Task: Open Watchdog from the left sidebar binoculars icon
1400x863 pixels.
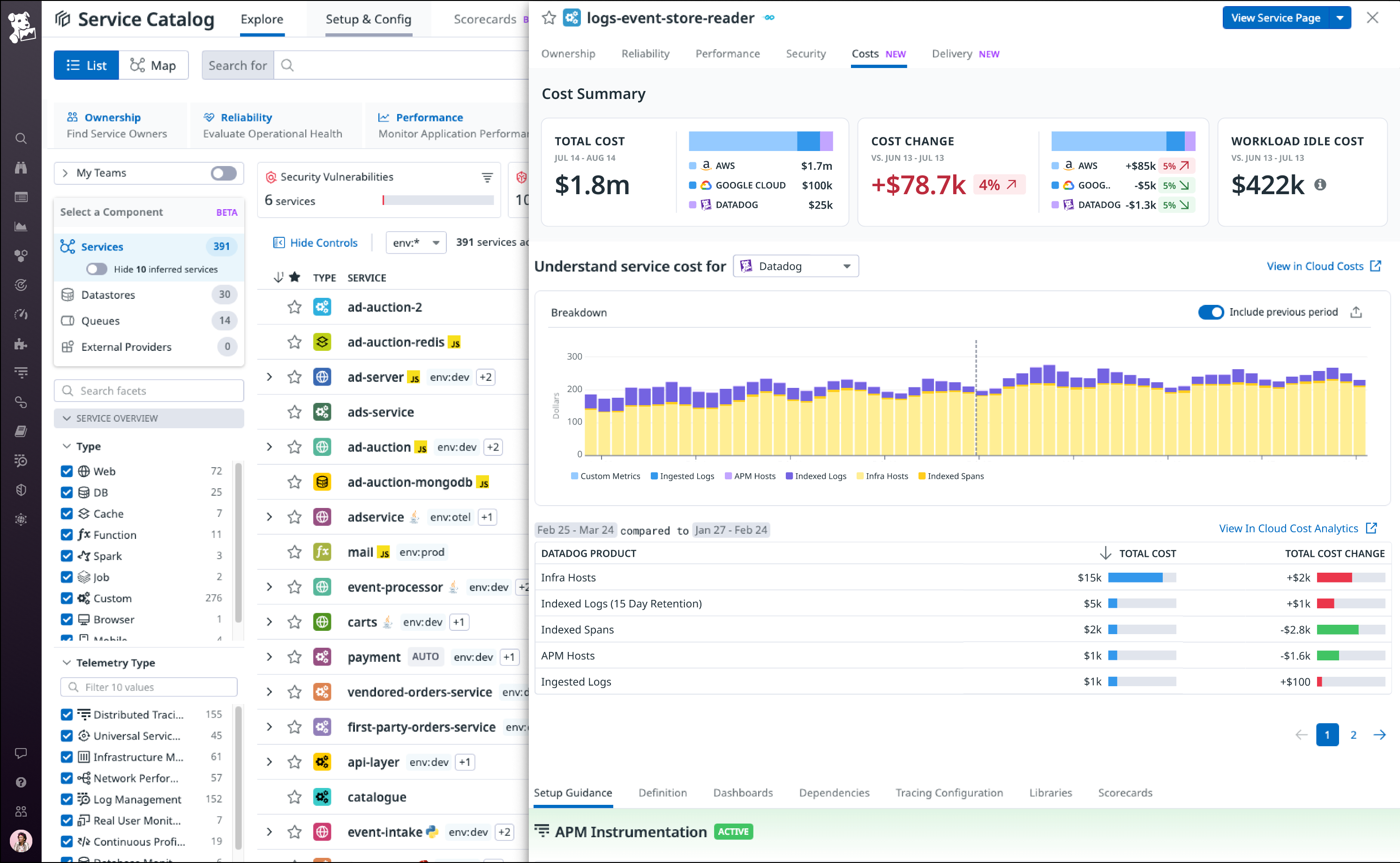Action: coord(21,167)
